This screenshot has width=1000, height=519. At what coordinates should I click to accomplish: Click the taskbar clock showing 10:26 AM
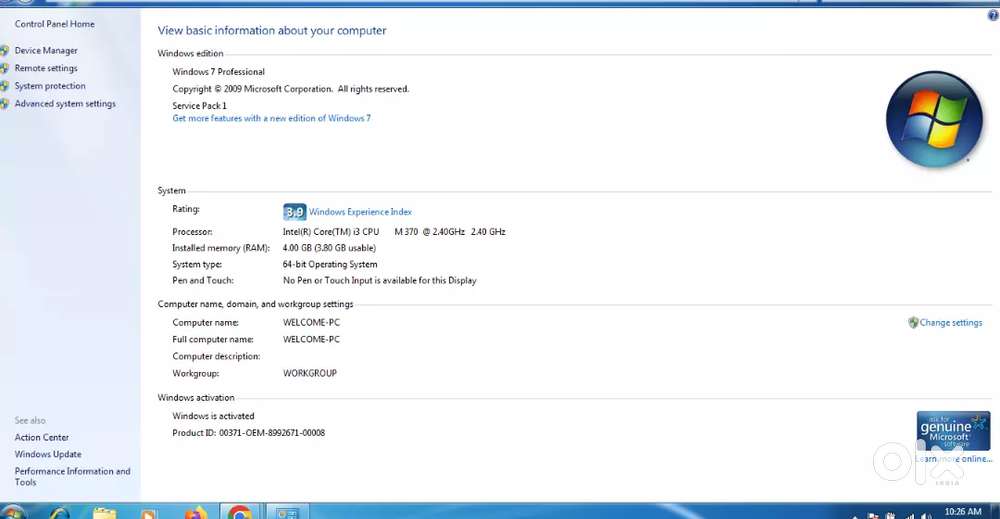point(963,512)
